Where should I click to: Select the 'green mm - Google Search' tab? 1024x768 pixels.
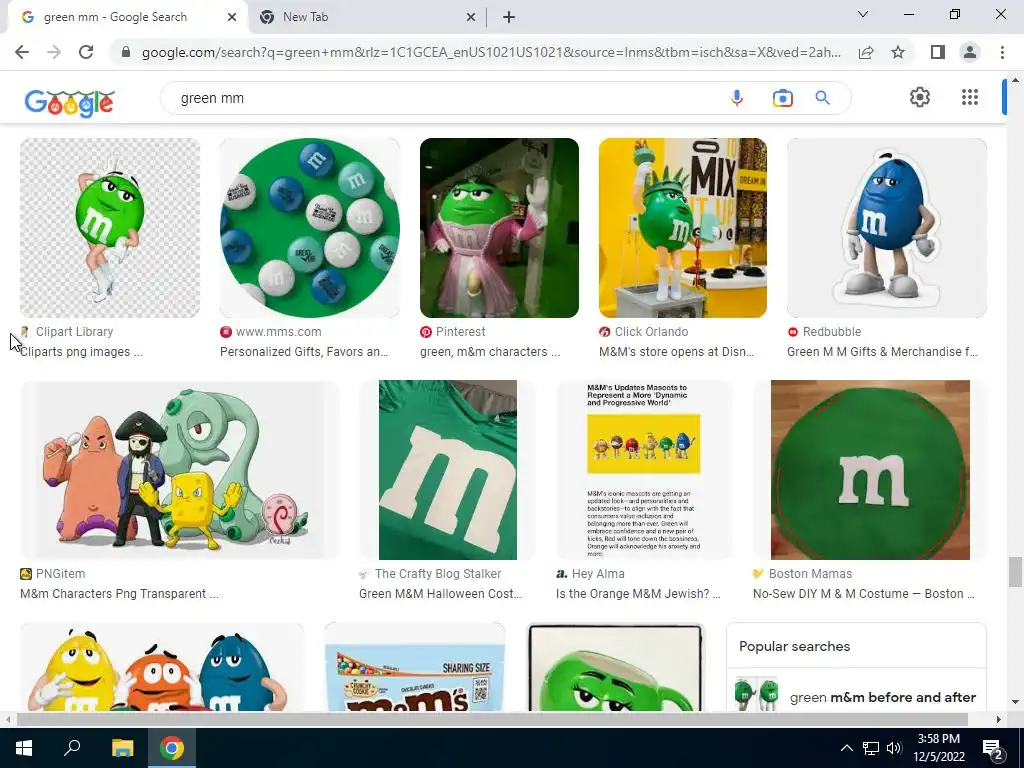point(127,17)
